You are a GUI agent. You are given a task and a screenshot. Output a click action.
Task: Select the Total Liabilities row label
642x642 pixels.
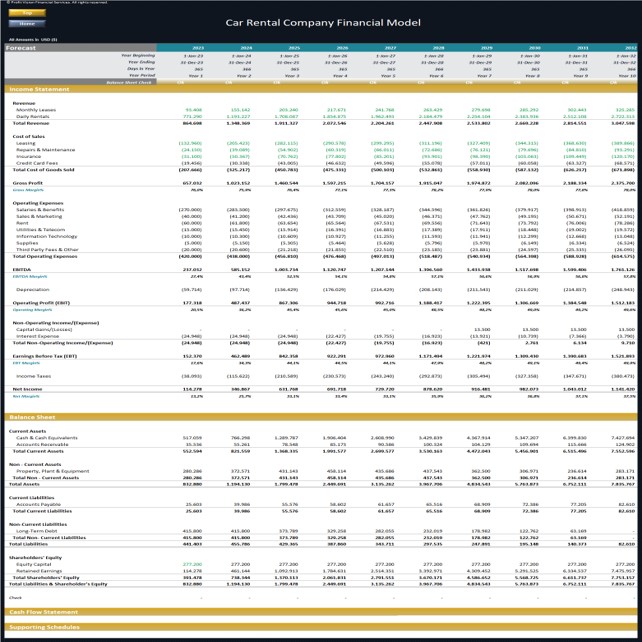[28, 544]
